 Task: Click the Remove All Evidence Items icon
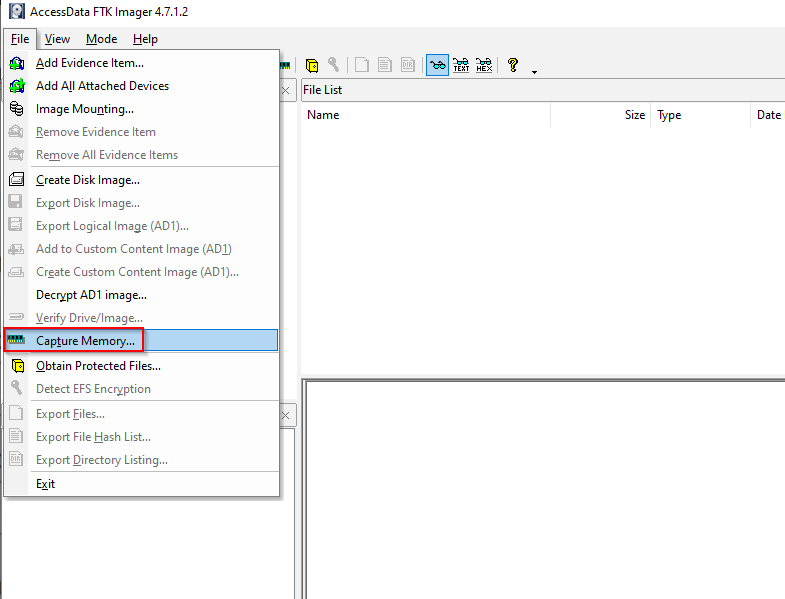[x=16, y=154]
